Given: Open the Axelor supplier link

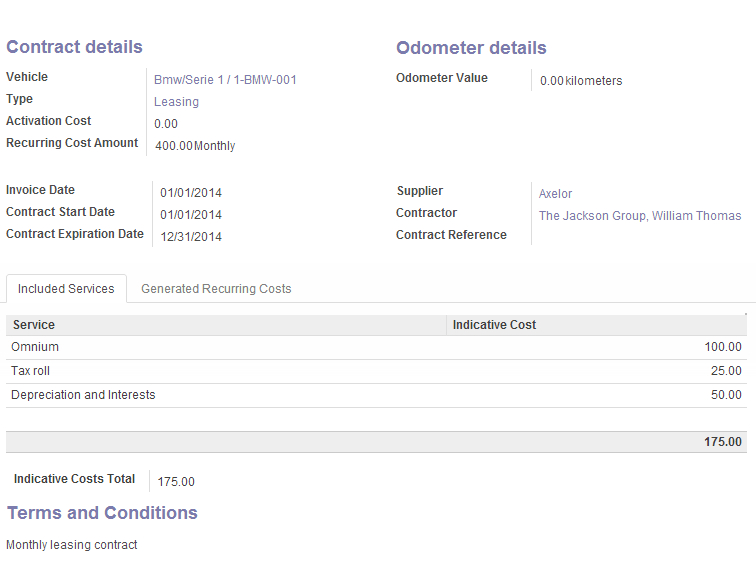Looking at the screenshot, I should pos(555,194).
